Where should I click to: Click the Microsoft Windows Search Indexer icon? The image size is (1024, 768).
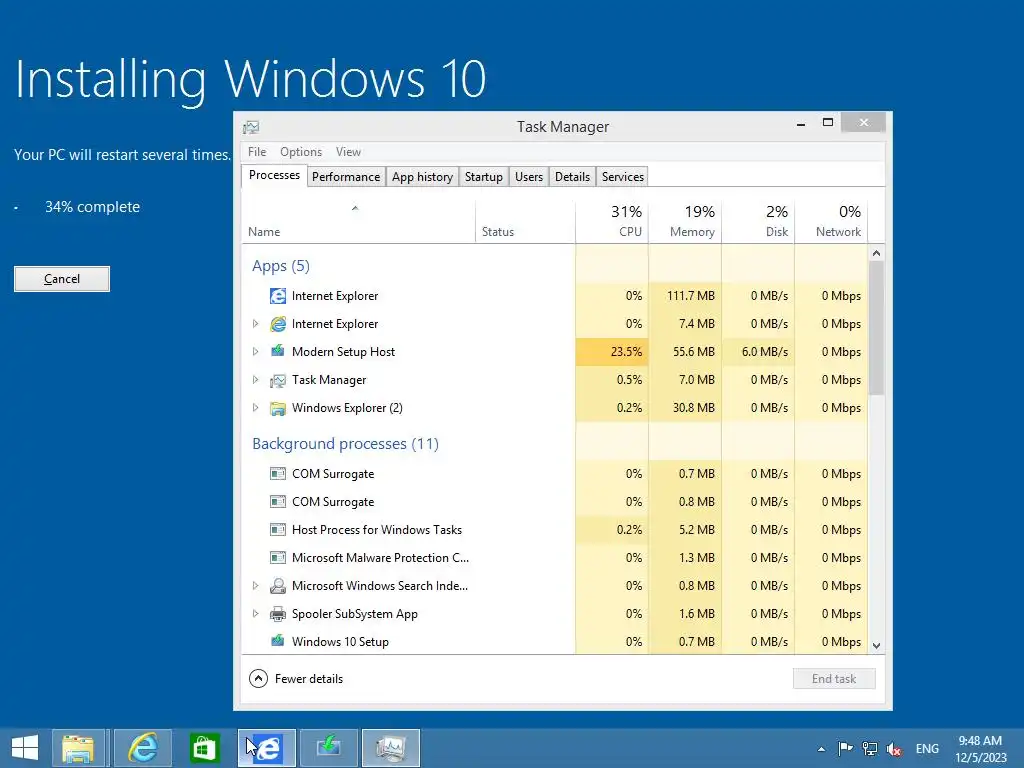point(278,586)
